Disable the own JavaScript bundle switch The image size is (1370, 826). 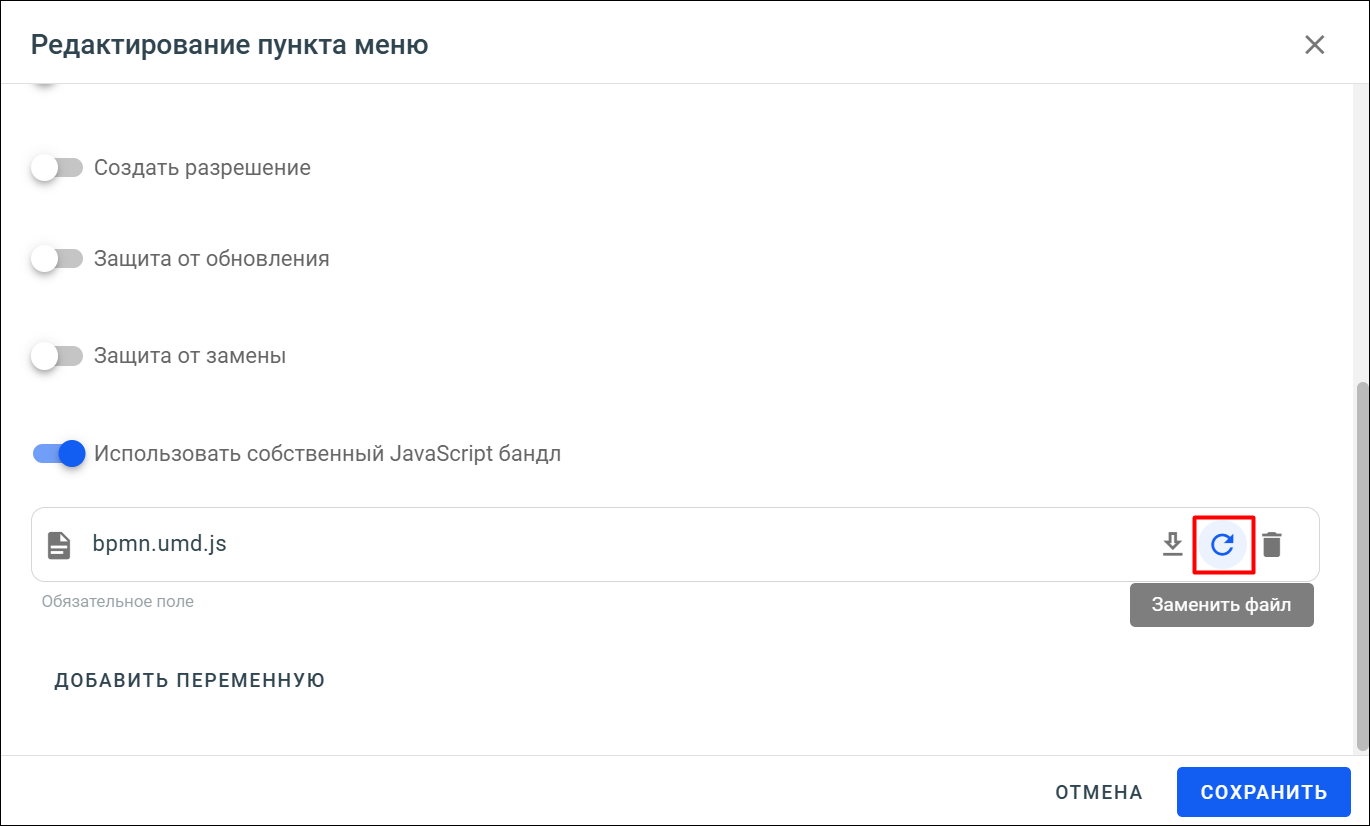[x=59, y=454]
